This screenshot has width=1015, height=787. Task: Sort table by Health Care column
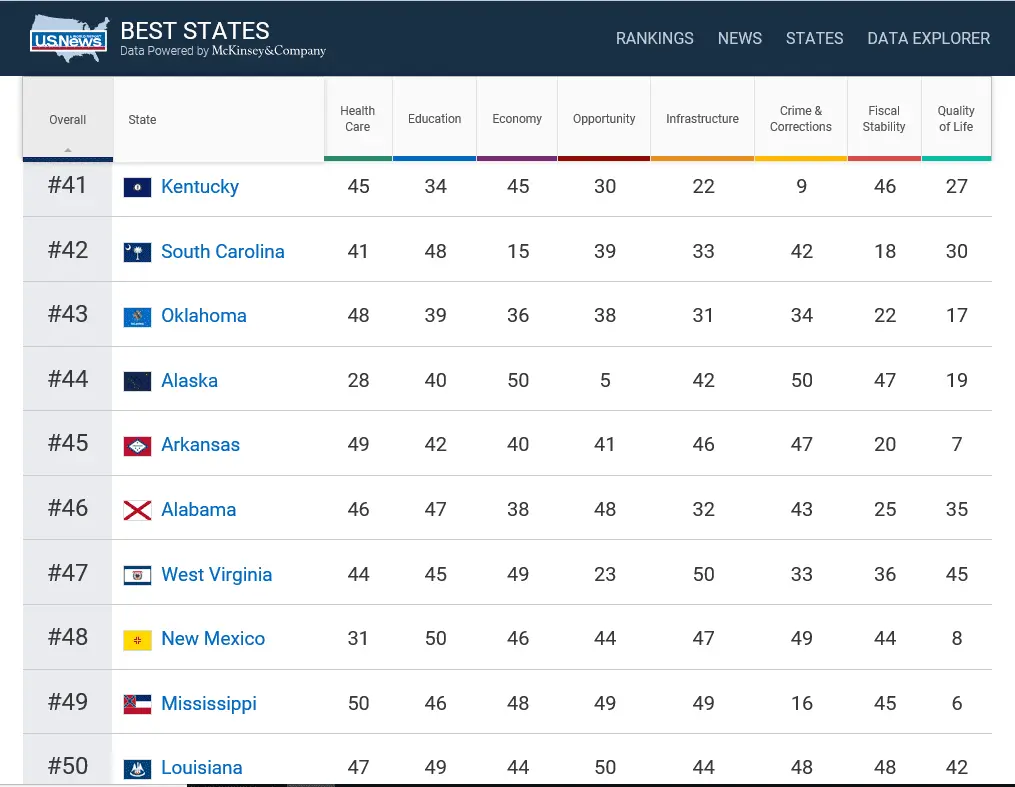(357, 119)
